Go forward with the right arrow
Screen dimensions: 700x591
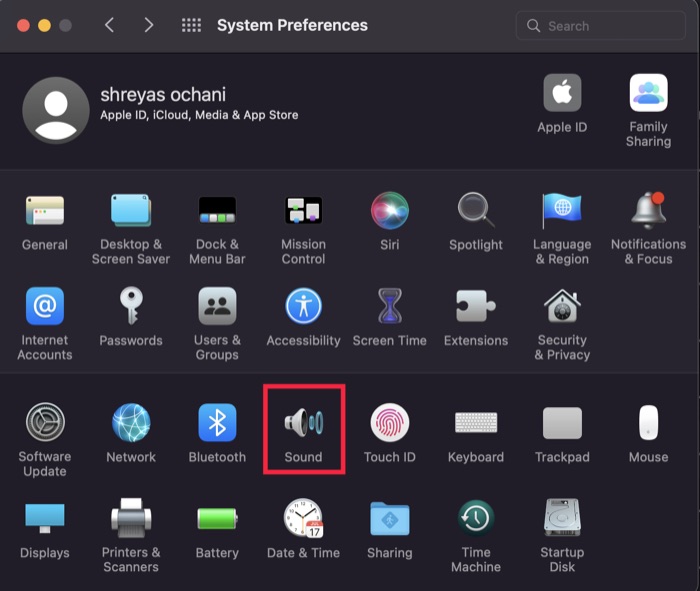(x=149, y=25)
